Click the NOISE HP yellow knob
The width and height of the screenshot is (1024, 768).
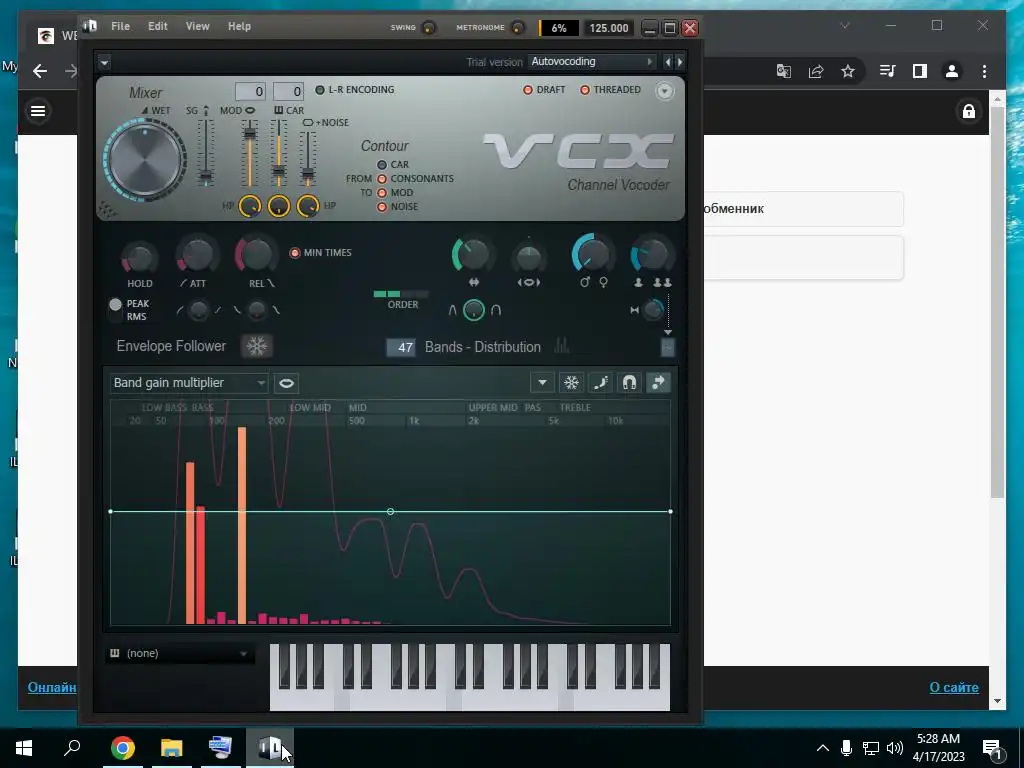pyautogui.click(x=308, y=206)
